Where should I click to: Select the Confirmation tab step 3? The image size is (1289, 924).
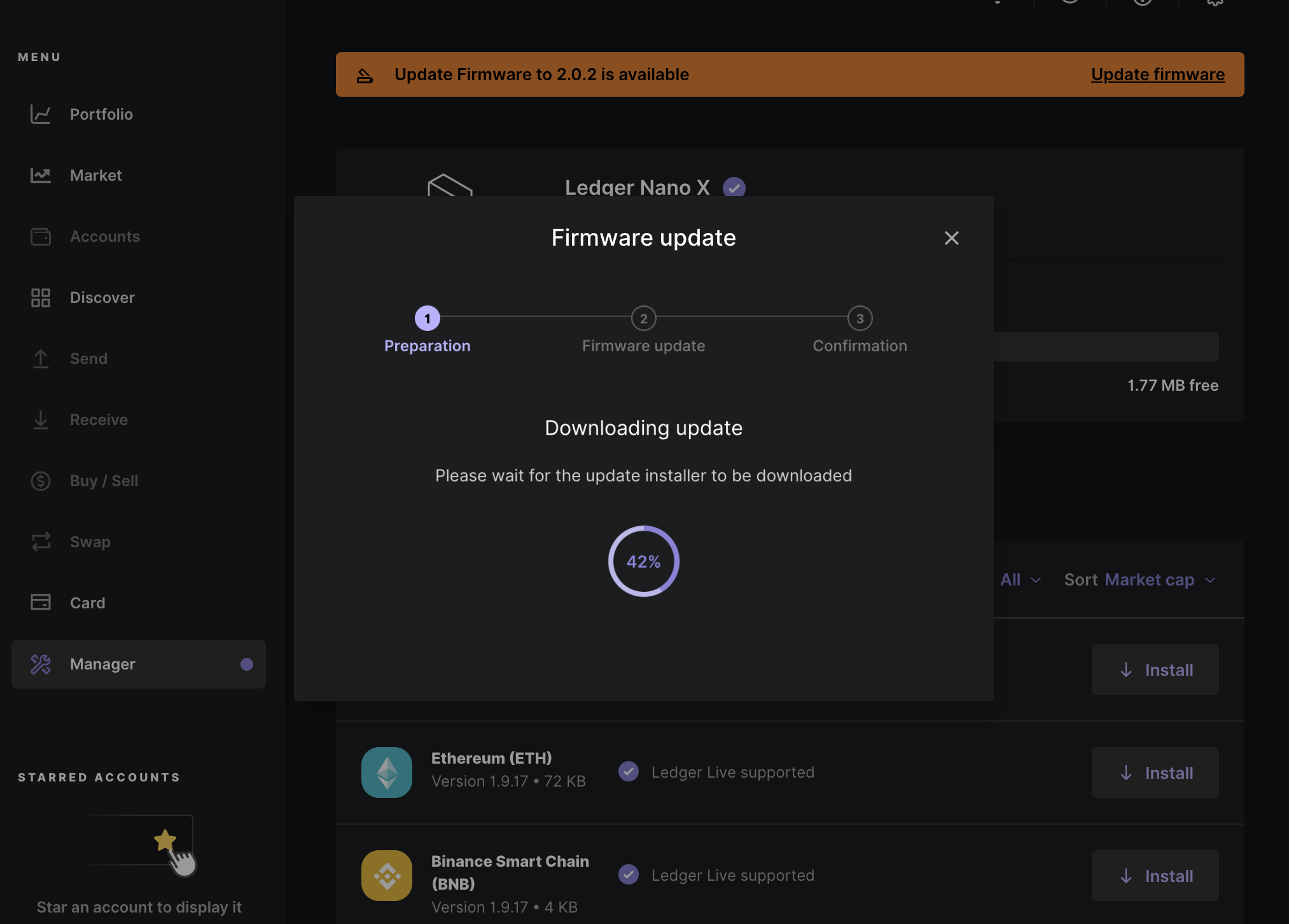[859, 318]
